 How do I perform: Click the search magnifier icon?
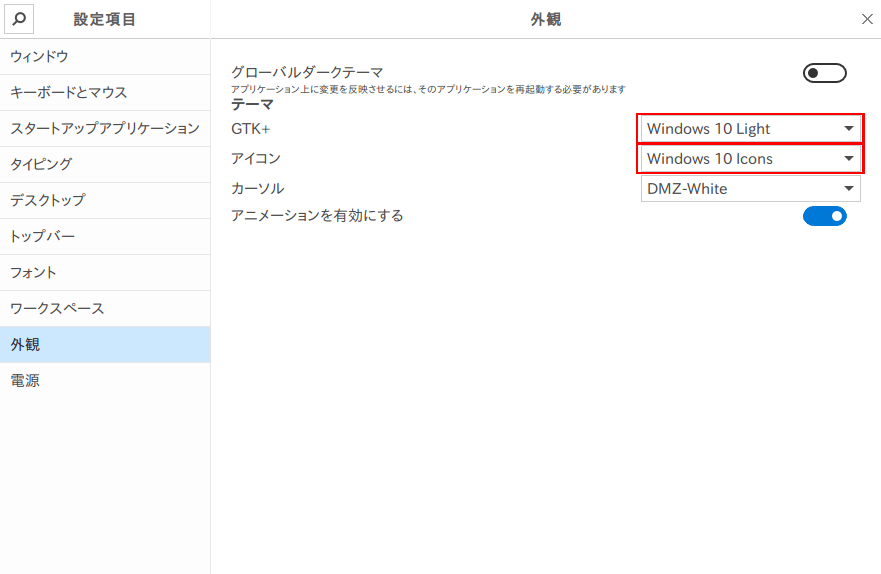(x=19, y=19)
